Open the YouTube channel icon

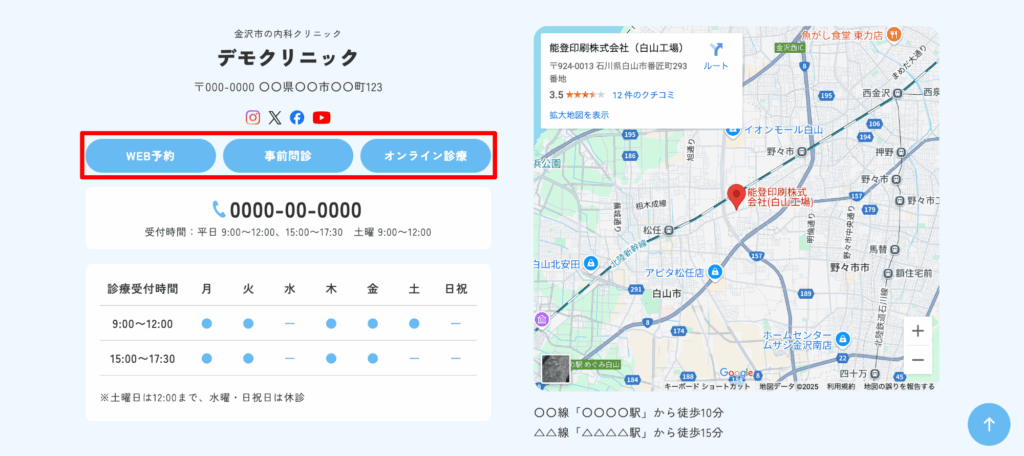[x=321, y=117]
